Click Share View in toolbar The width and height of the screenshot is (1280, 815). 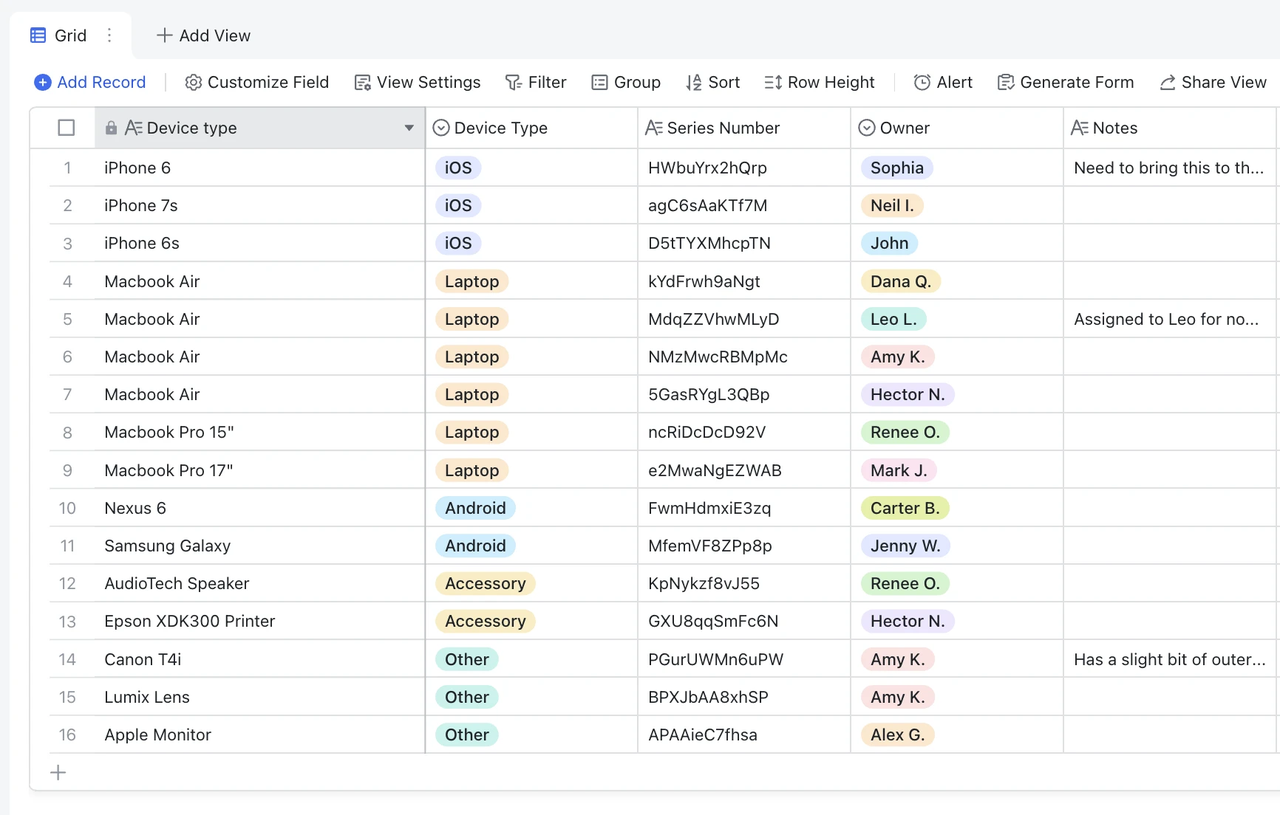(x=1212, y=83)
